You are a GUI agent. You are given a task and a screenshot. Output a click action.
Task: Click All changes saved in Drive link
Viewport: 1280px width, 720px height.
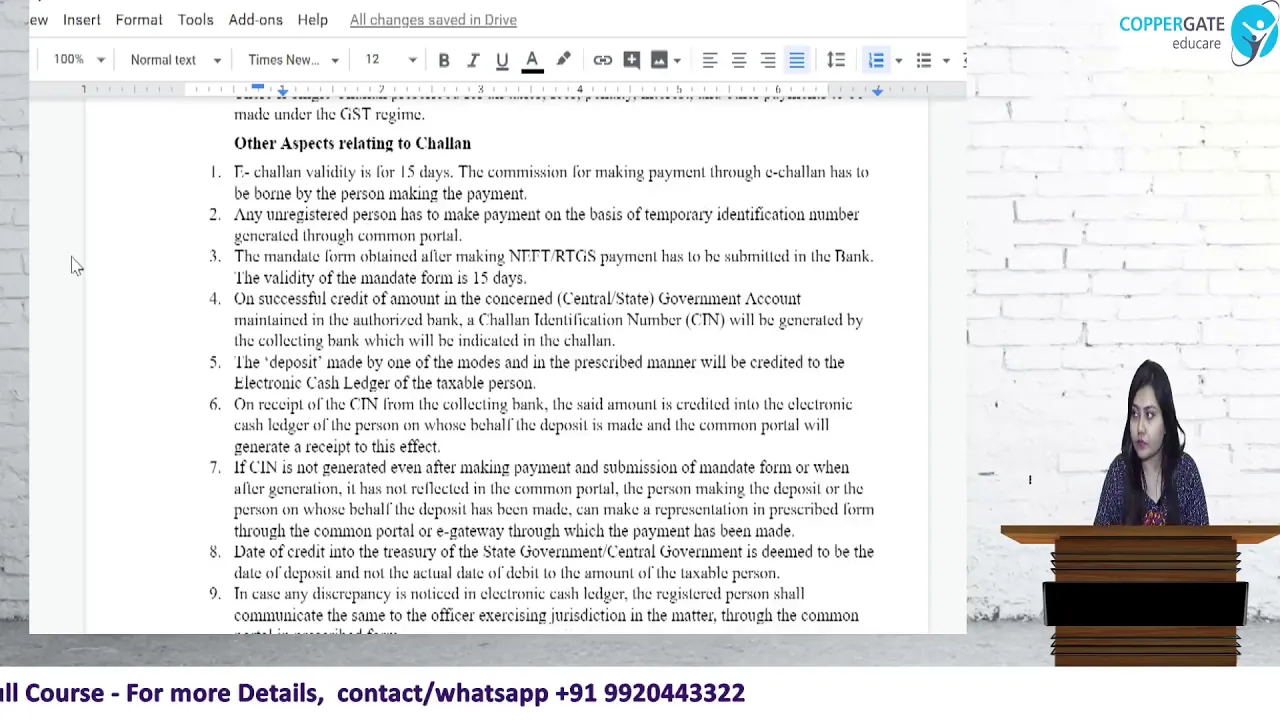[433, 20]
